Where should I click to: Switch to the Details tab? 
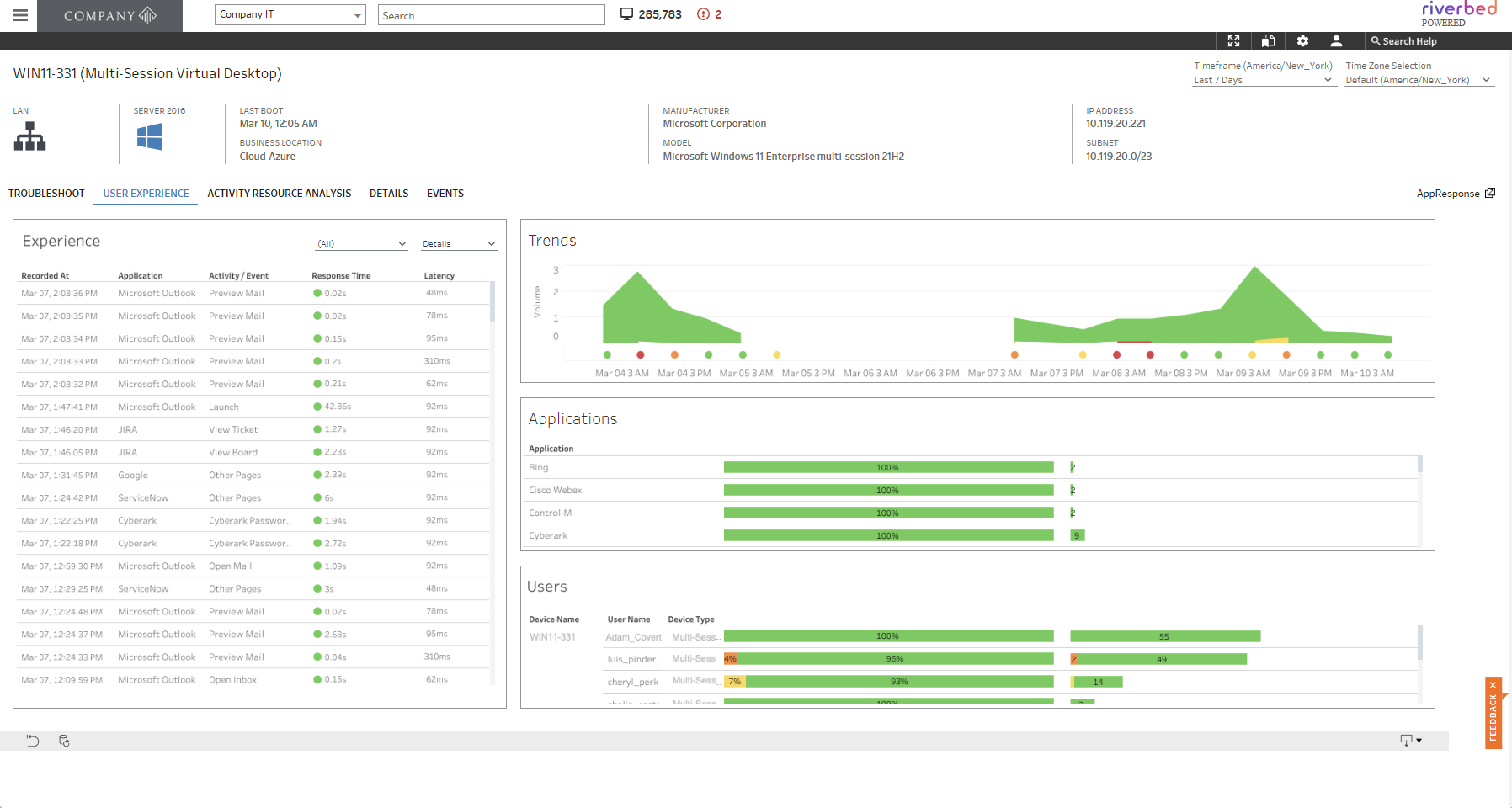389,194
